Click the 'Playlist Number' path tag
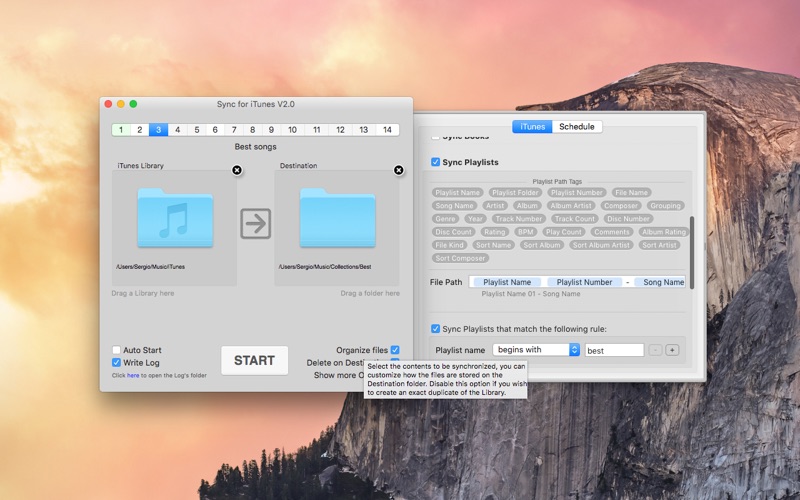 coord(577,193)
